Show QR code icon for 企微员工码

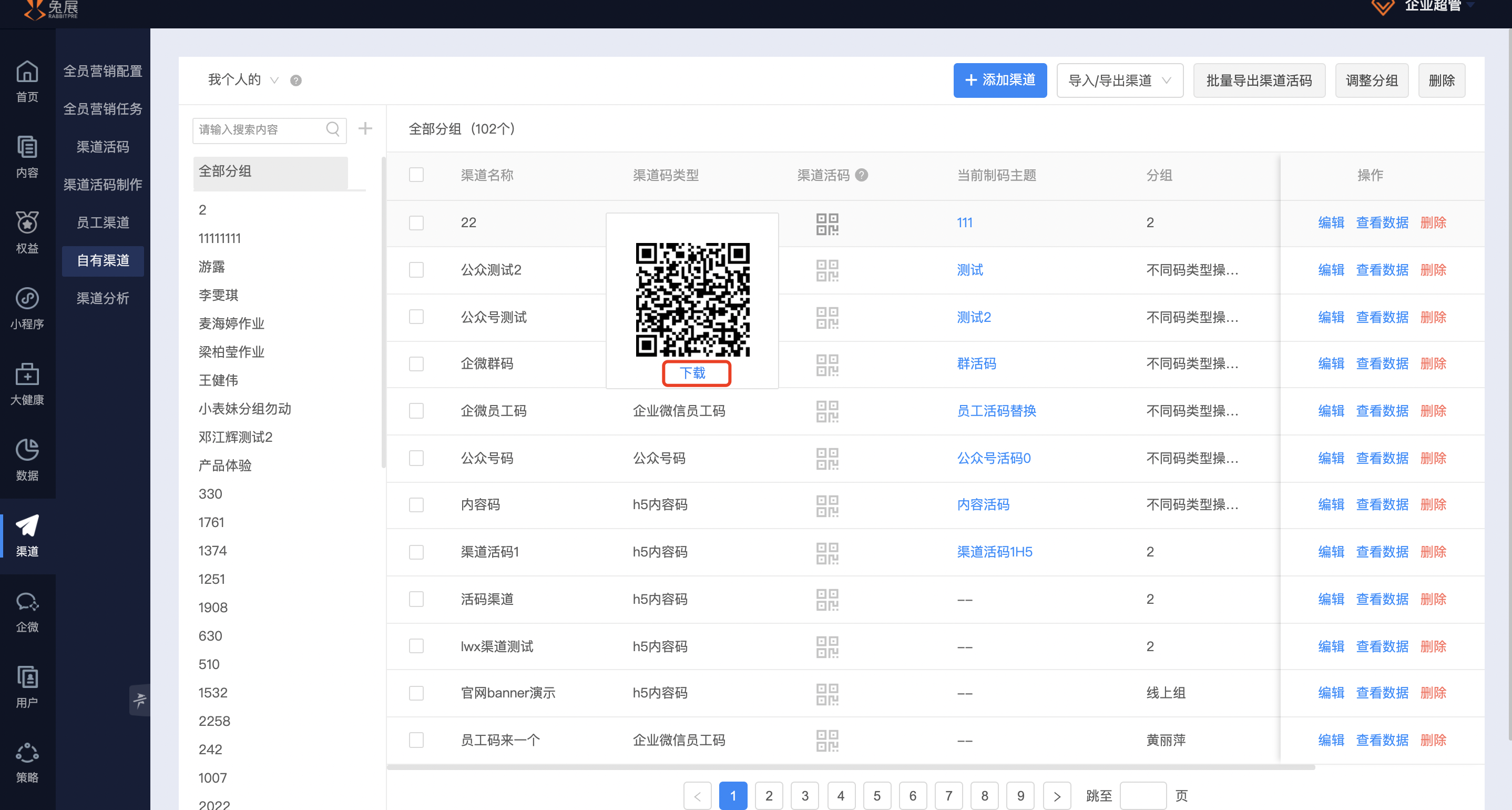827,411
